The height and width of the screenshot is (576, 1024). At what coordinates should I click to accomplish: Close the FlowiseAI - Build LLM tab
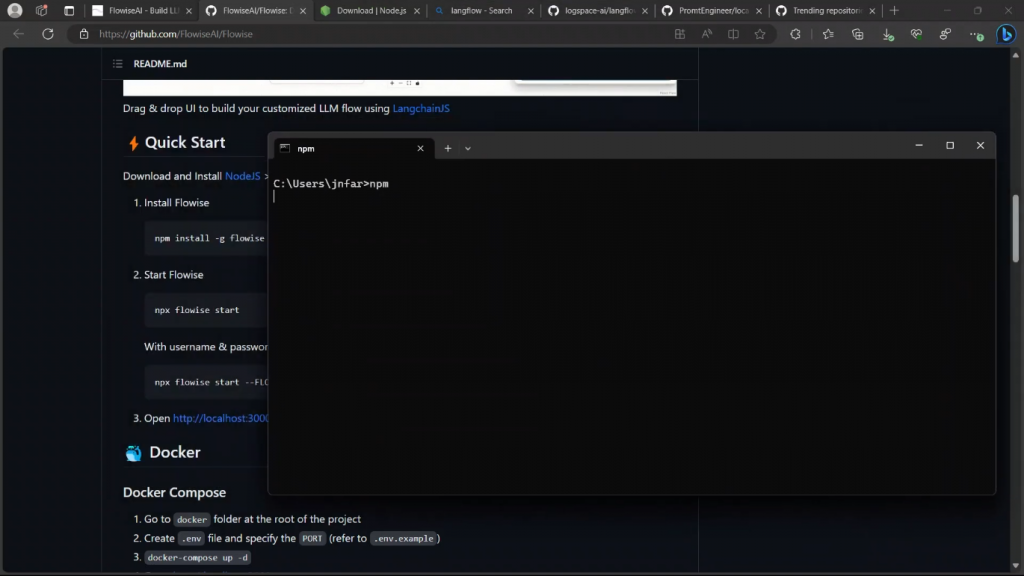(189, 11)
